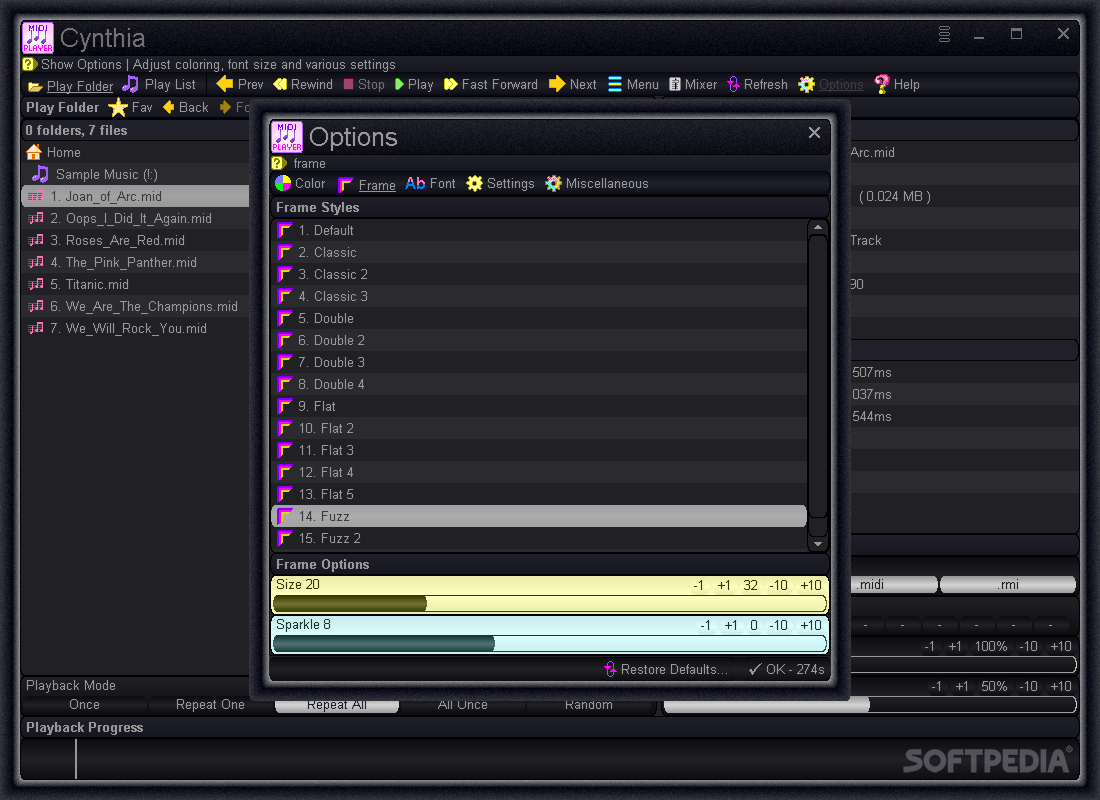This screenshot has width=1100, height=800.
Task: Toggle the .rmi file type button
Action: 1008,585
